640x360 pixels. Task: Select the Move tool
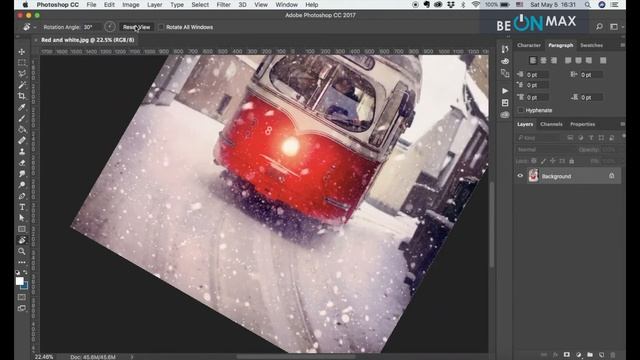(22, 52)
